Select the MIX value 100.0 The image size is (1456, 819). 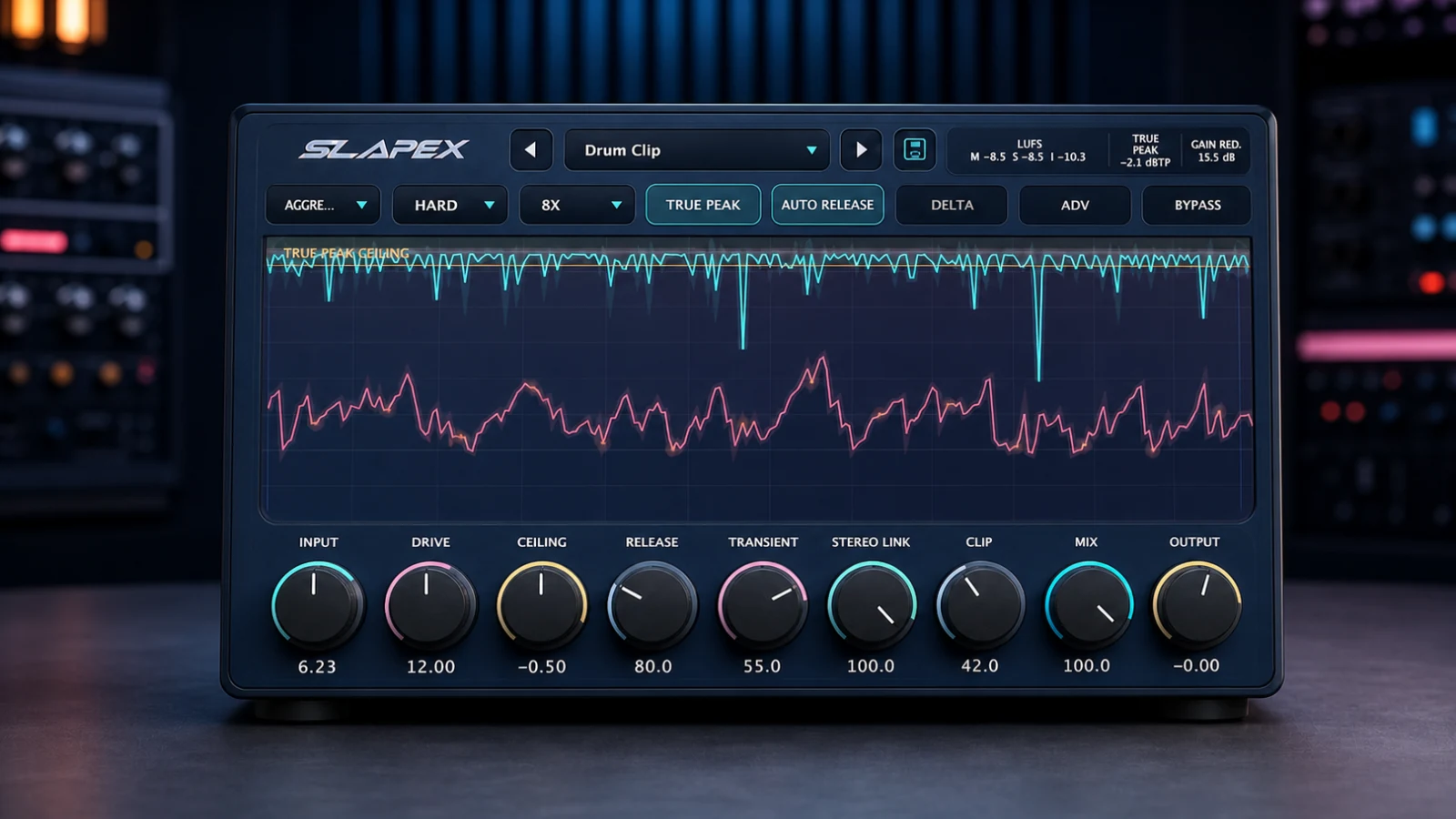(1087, 666)
